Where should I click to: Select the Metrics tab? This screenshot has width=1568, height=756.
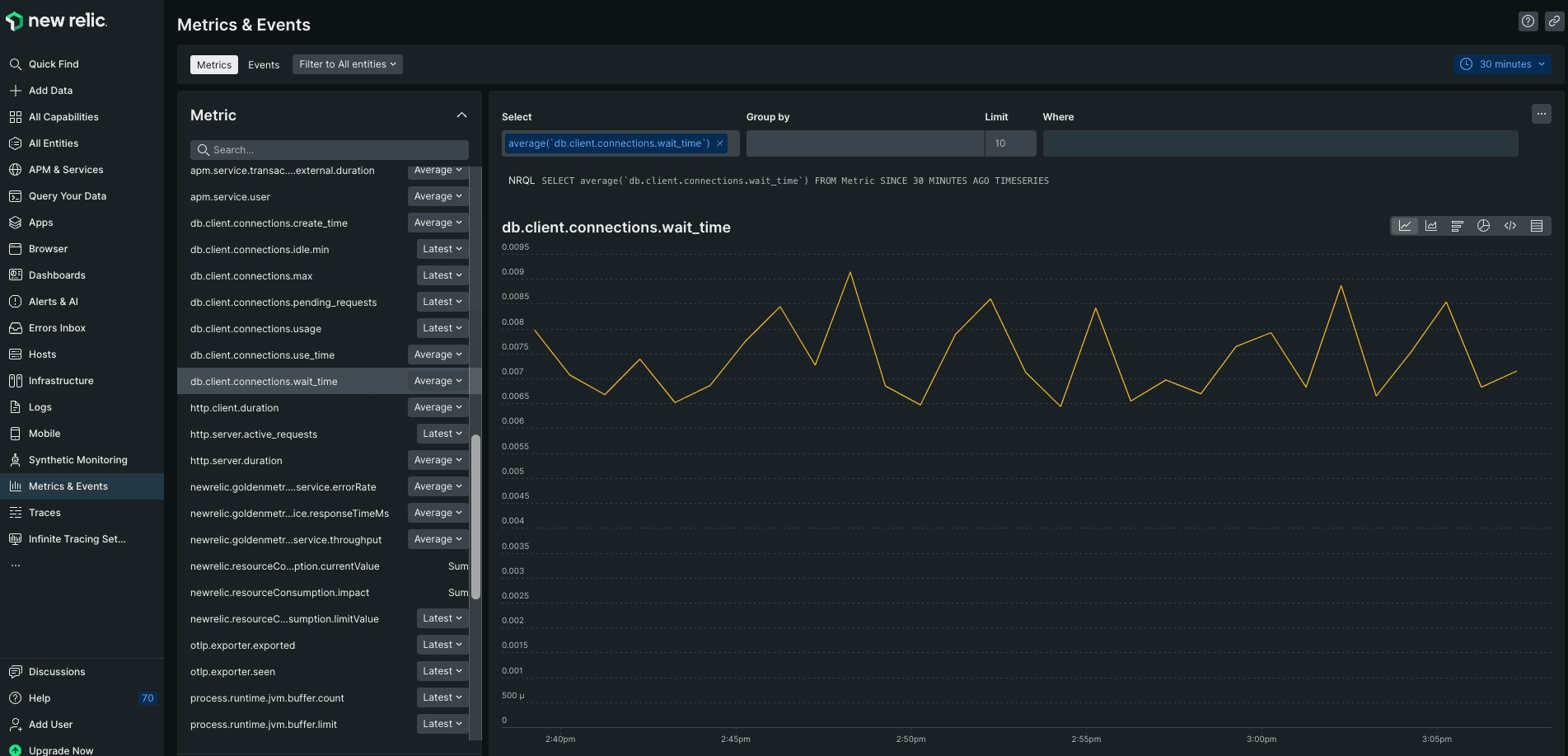tap(214, 65)
